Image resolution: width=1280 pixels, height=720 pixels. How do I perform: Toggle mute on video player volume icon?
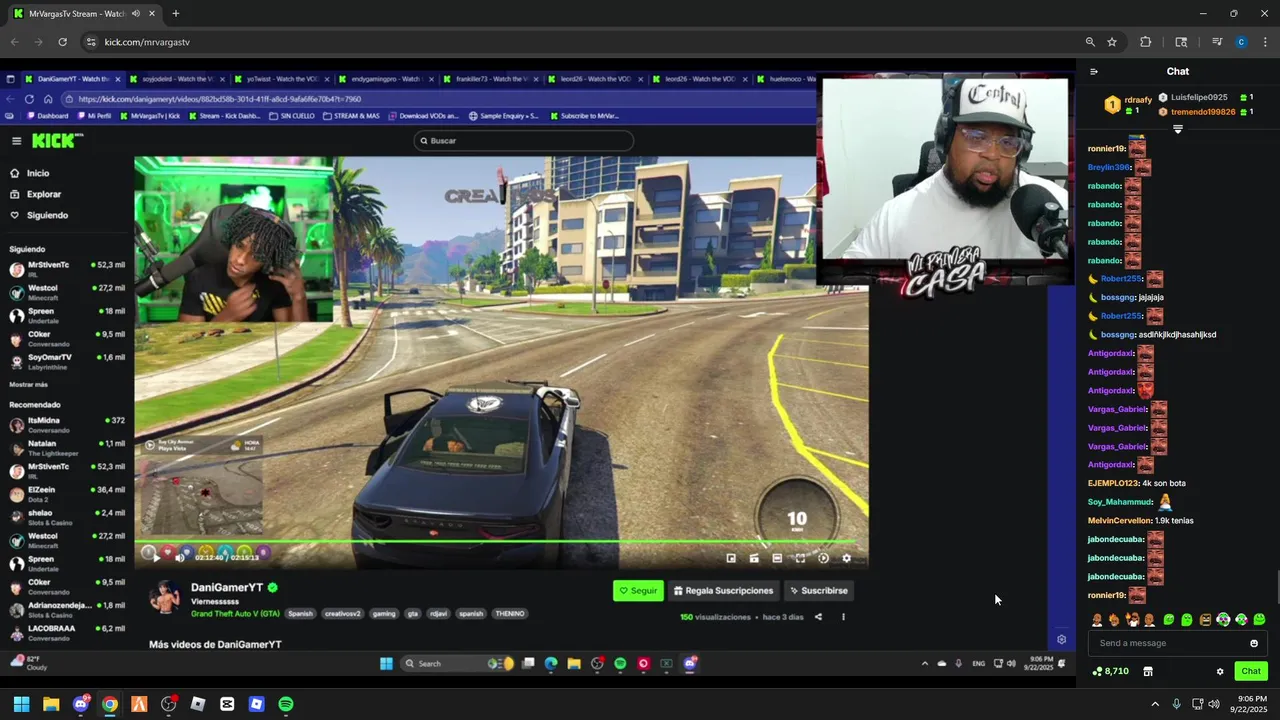coord(179,558)
